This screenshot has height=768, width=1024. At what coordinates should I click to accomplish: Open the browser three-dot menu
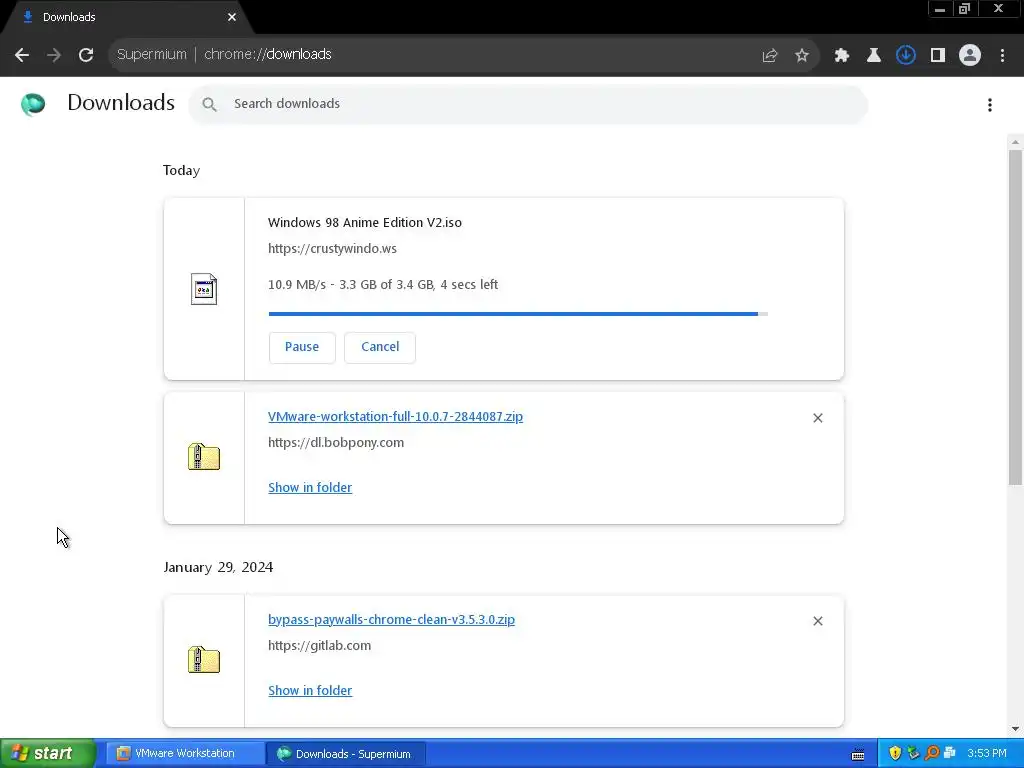click(1002, 56)
